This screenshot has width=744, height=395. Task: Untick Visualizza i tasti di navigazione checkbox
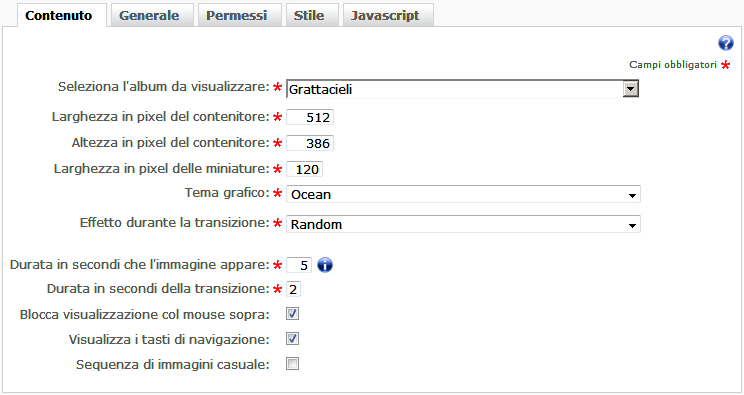tap(292, 339)
